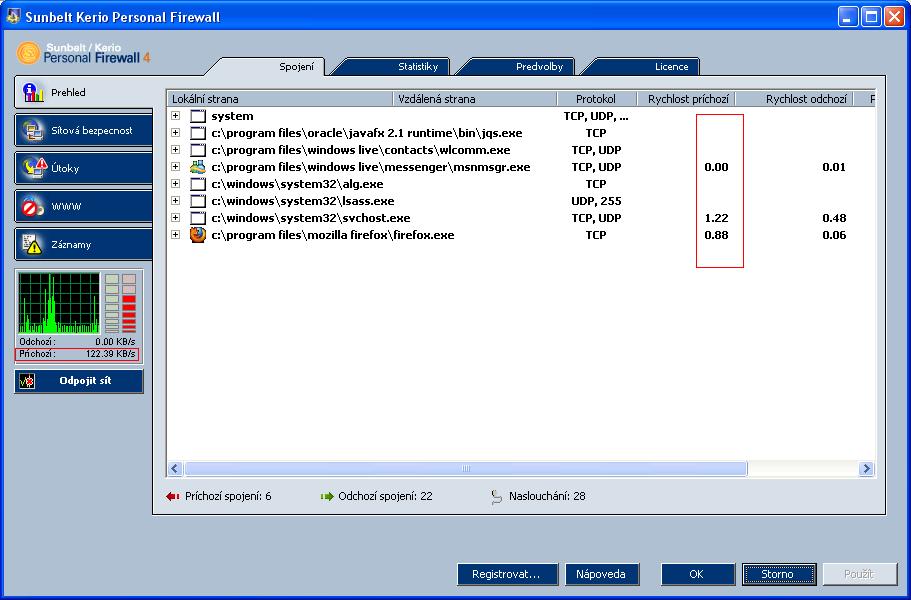Click the system process icon

point(198,116)
